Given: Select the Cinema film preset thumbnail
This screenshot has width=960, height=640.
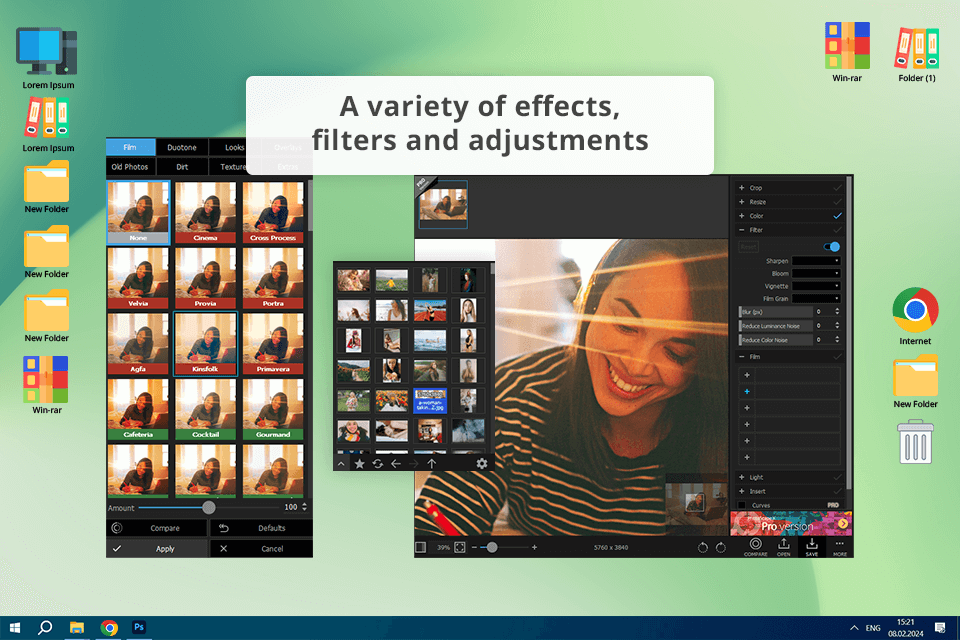Looking at the screenshot, I should (205, 212).
